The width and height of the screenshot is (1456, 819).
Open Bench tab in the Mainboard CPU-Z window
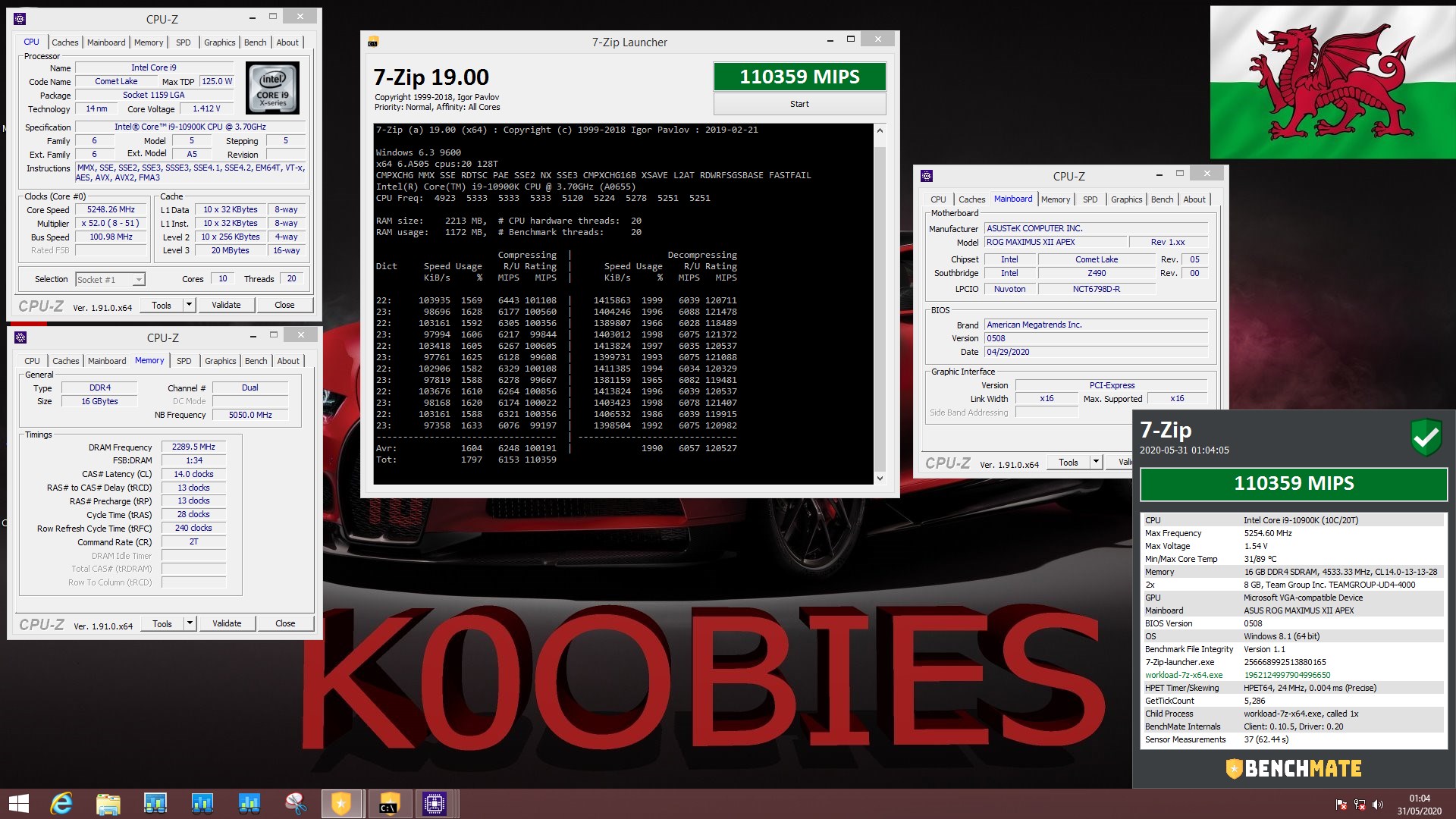(1162, 199)
